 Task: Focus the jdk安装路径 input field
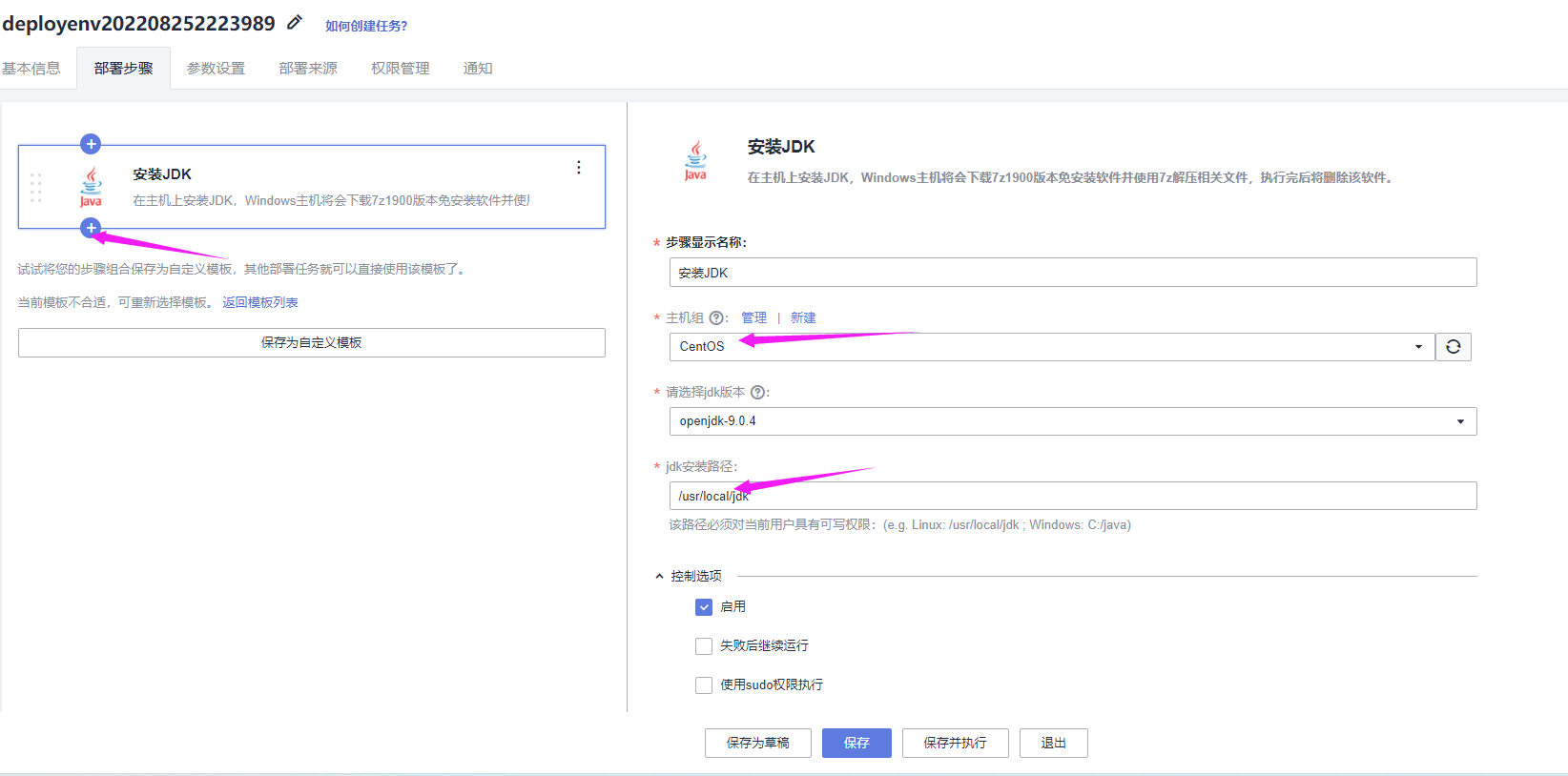point(1073,497)
